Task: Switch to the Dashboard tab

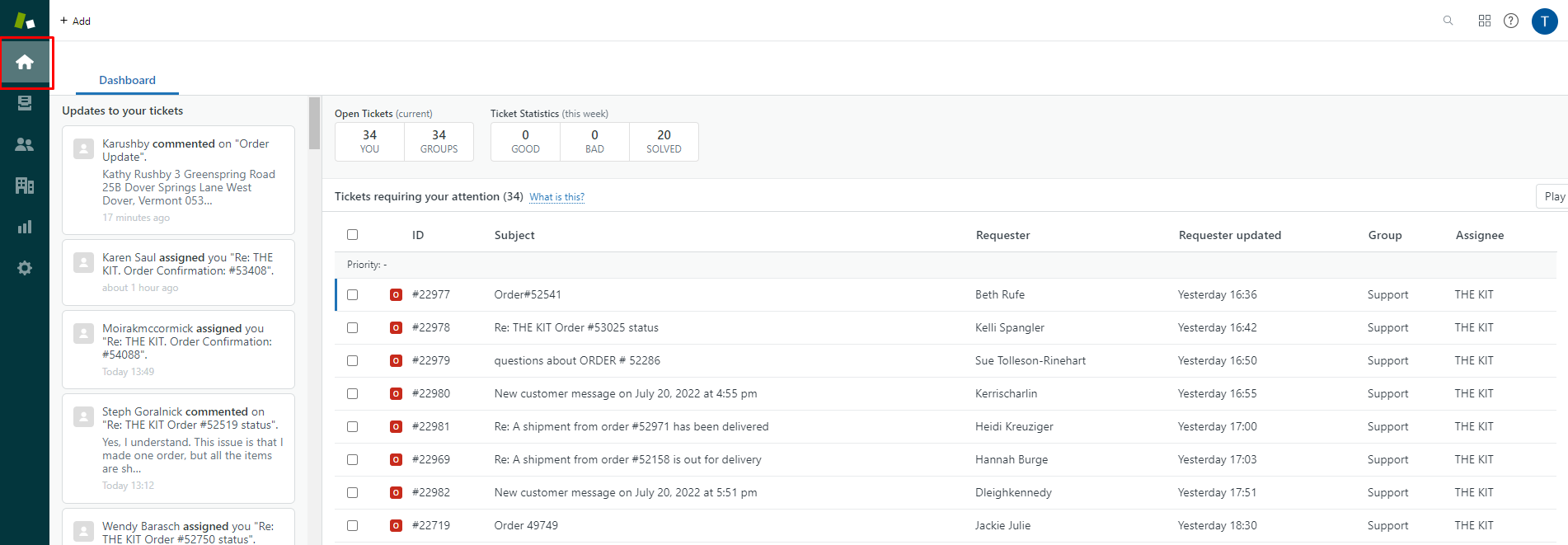Action: click(x=127, y=80)
